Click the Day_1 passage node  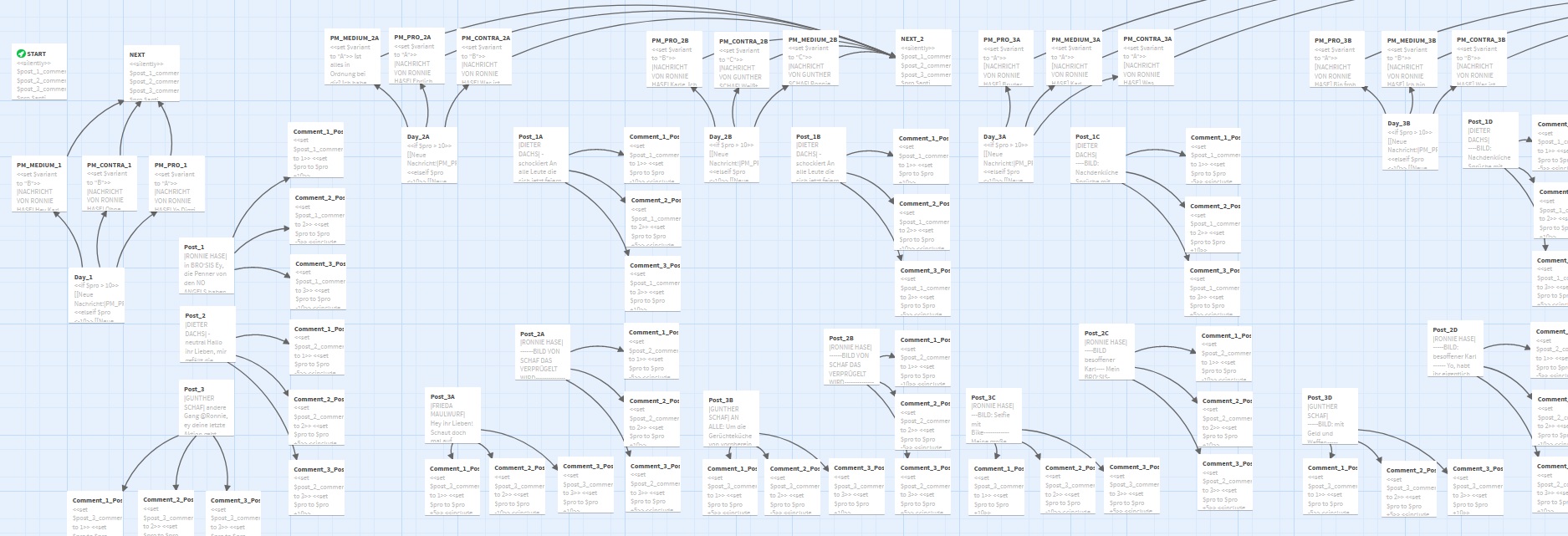point(97,296)
